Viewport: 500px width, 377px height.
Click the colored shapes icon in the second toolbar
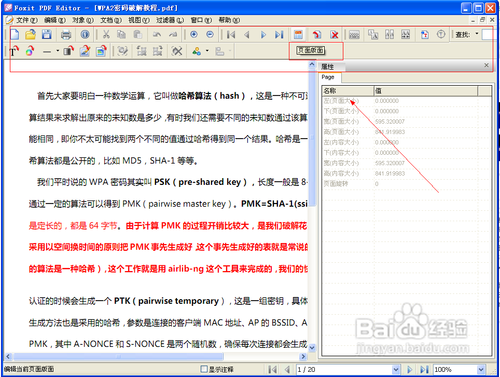point(196,51)
